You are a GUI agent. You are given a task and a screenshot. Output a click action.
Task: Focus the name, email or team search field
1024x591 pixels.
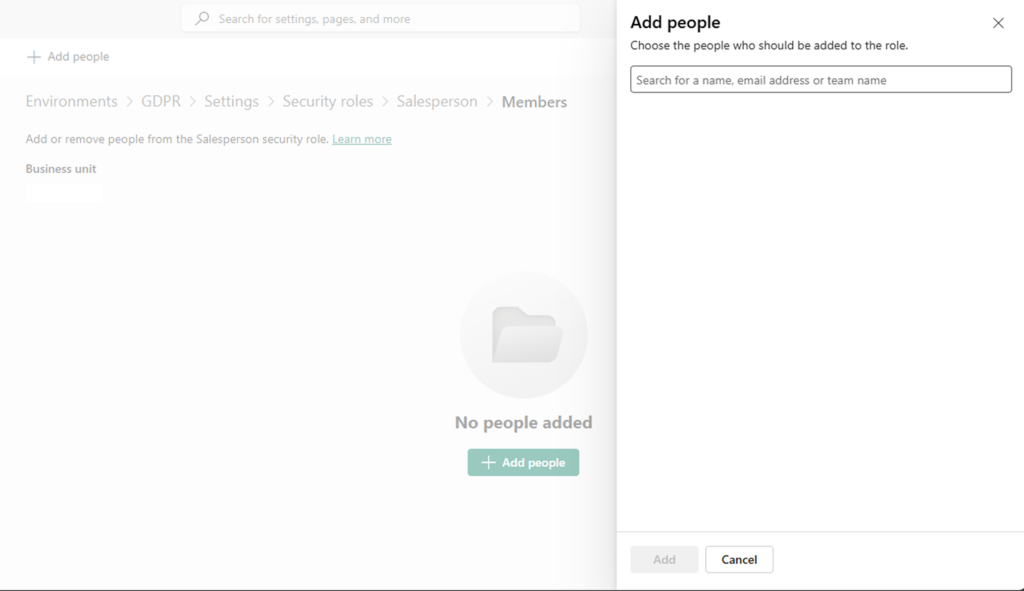click(820, 80)
